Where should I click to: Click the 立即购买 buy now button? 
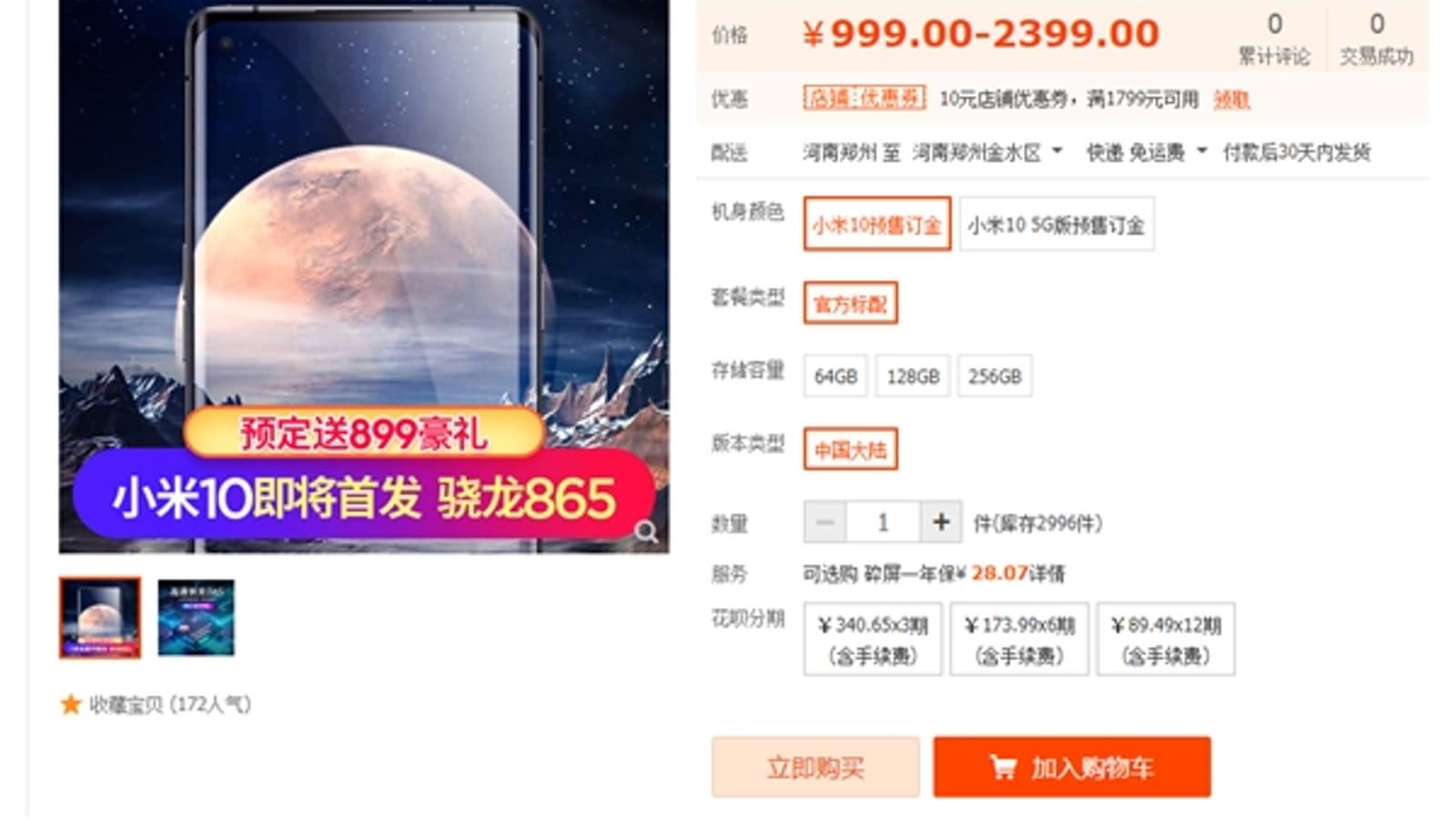pos(815,767)
